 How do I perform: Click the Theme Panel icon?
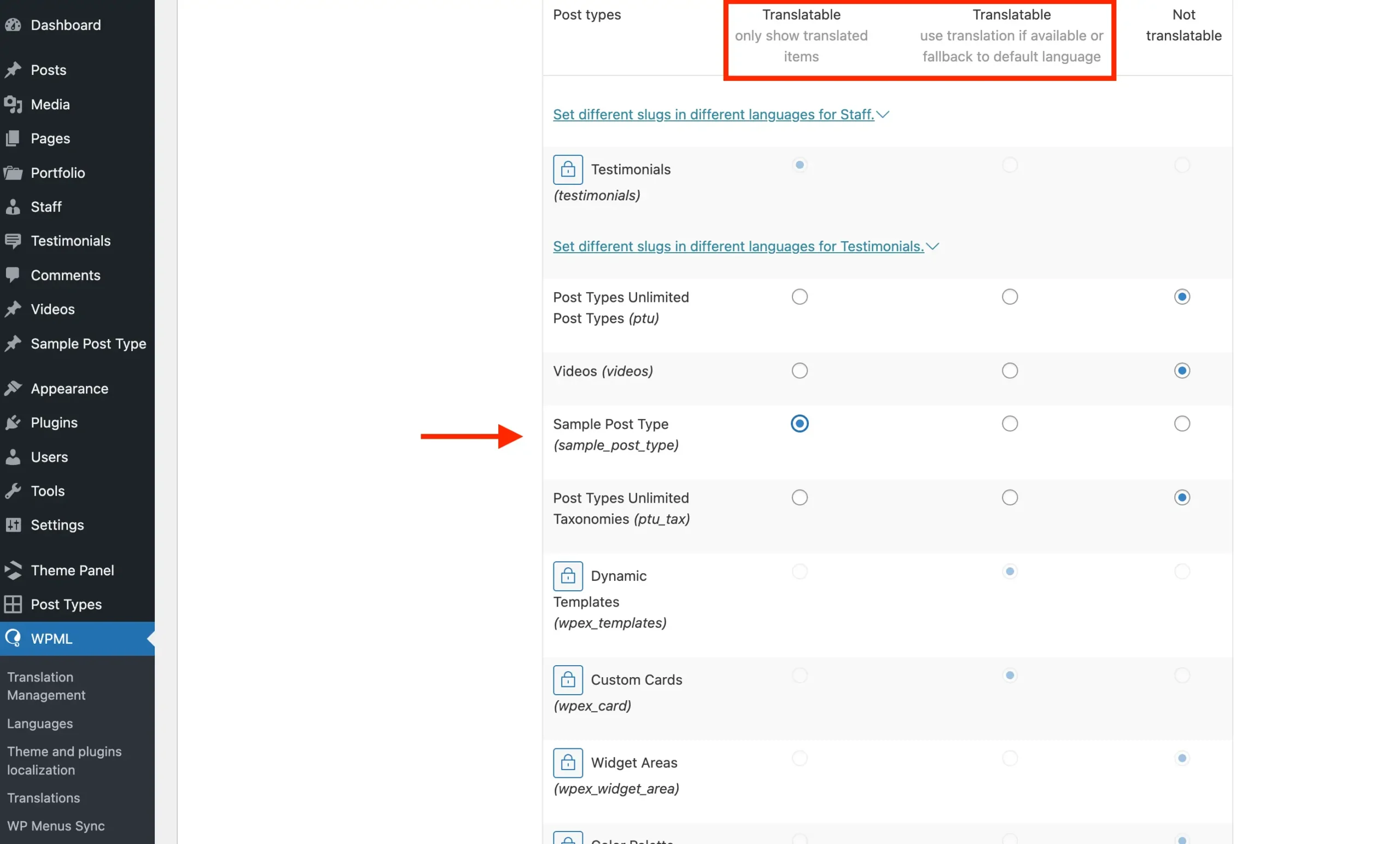point(13,571)
